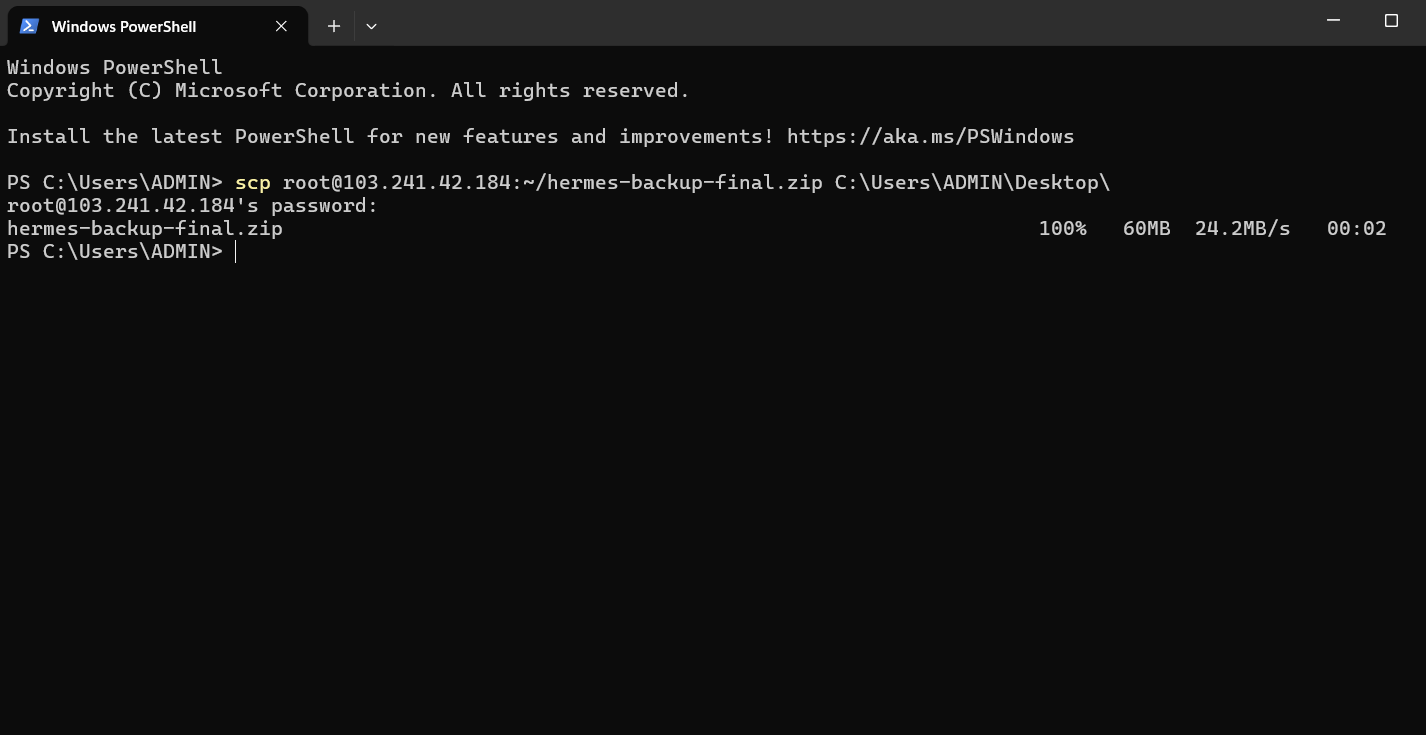Click the 00:02 elapsed time value

pos(1356,228)
